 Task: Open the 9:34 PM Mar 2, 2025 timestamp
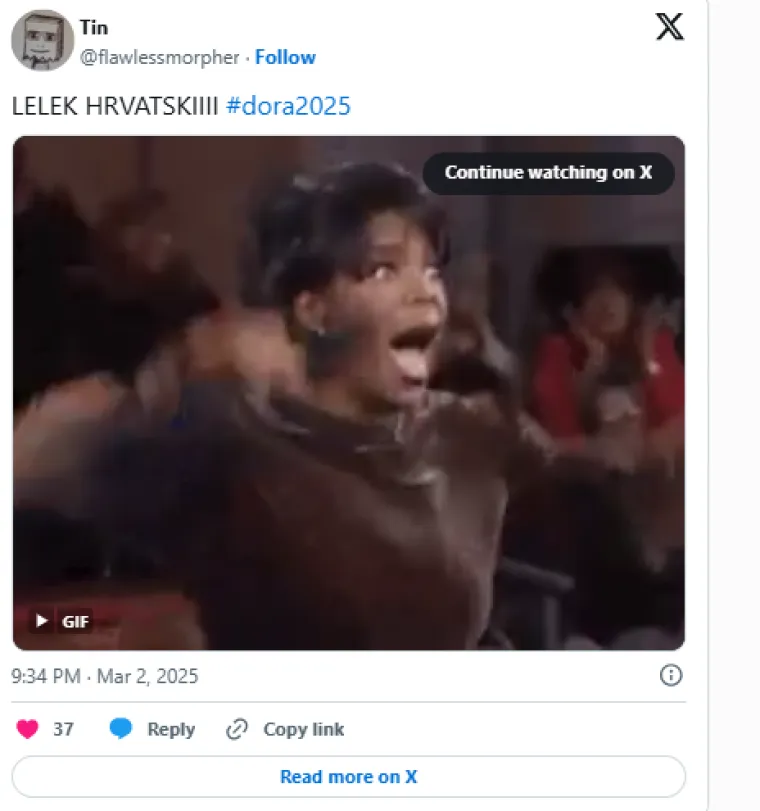pos(105,676)
